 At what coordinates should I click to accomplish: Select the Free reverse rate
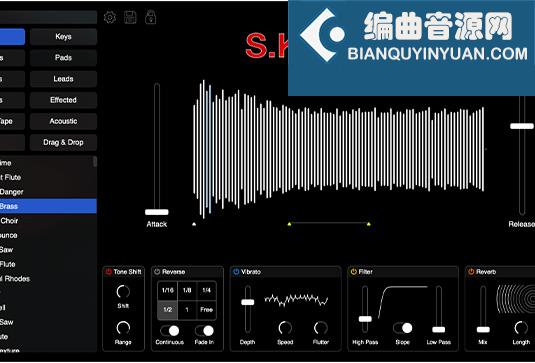click(206, 310)
